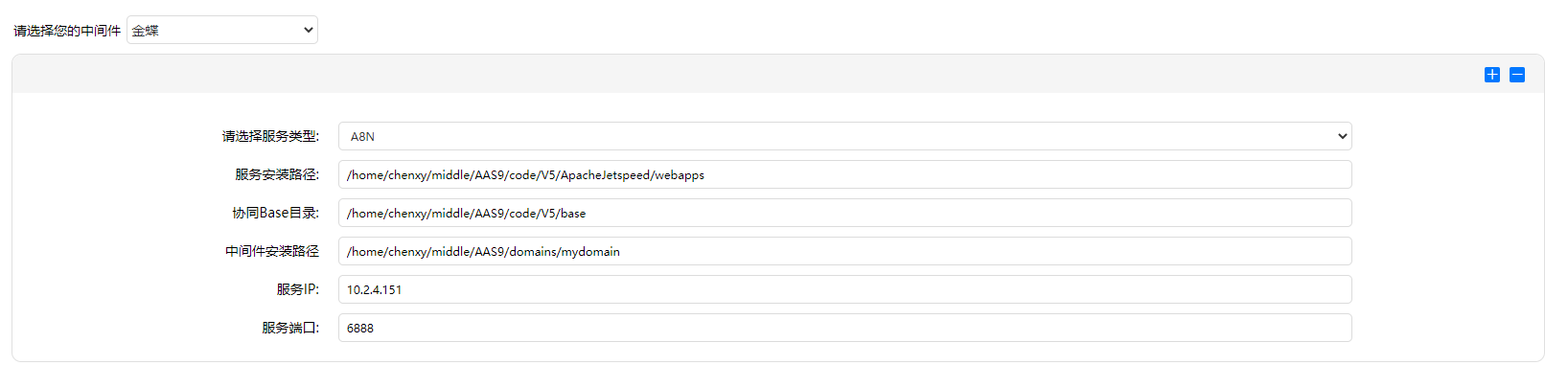Click the 服务安装路径 label text
The height and width of the screenshot is (388, 1568).
coord(276,174)
